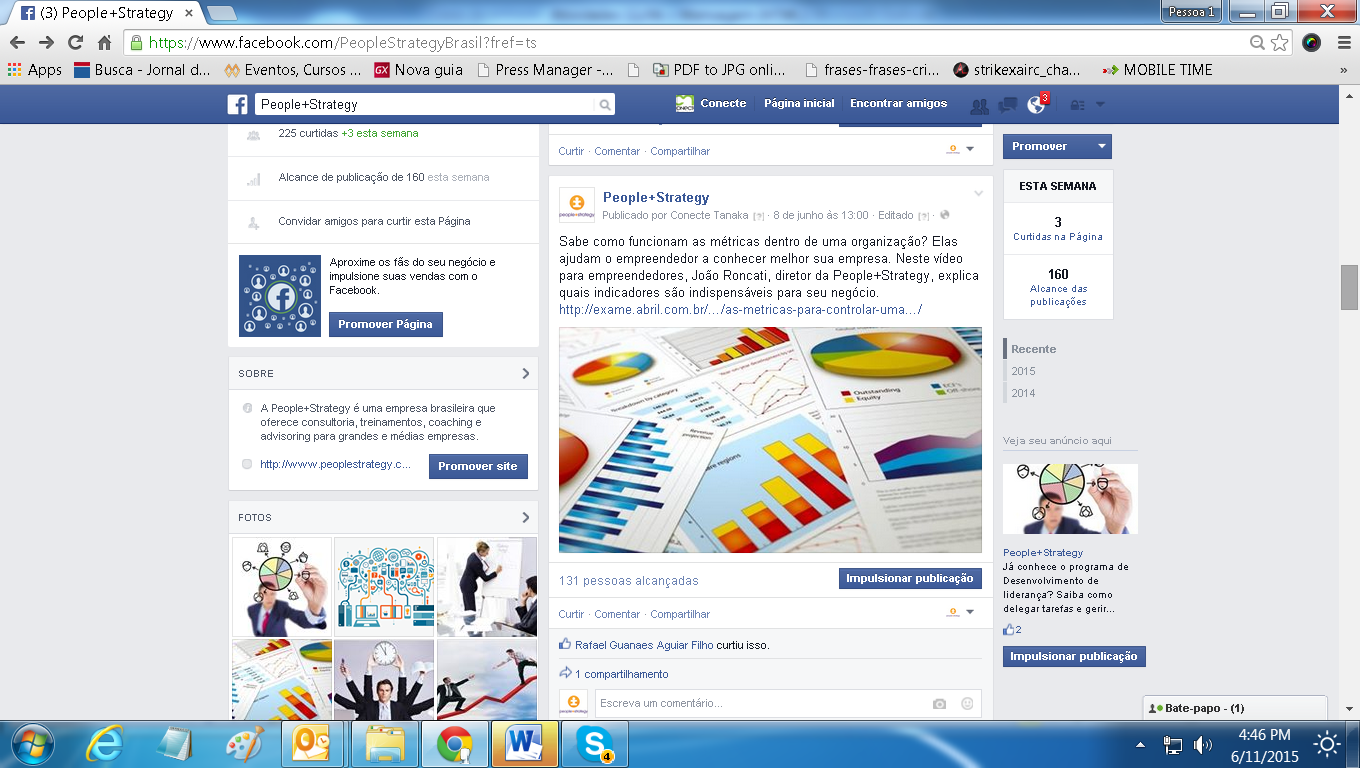
Task: Click Convidar amigos para curtir esta Página
Action: [374, 221]
